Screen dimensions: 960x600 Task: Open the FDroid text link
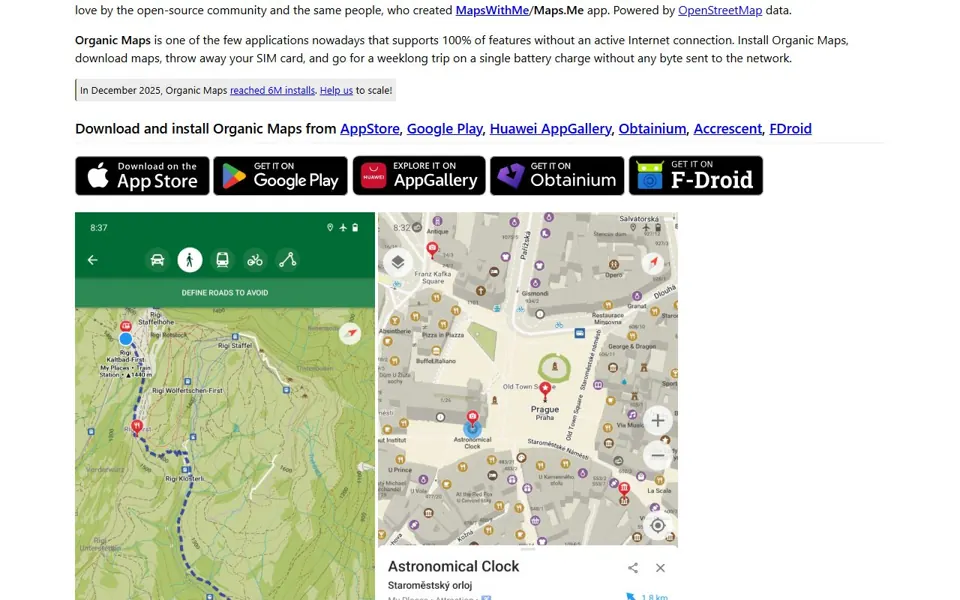click(790, 129)
